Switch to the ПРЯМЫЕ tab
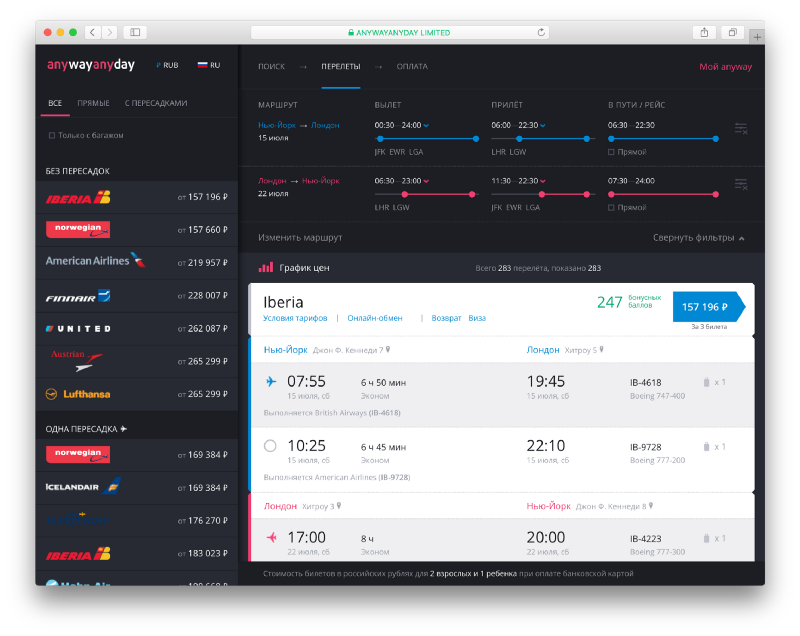800x636 pixels. tap(93, 103)
